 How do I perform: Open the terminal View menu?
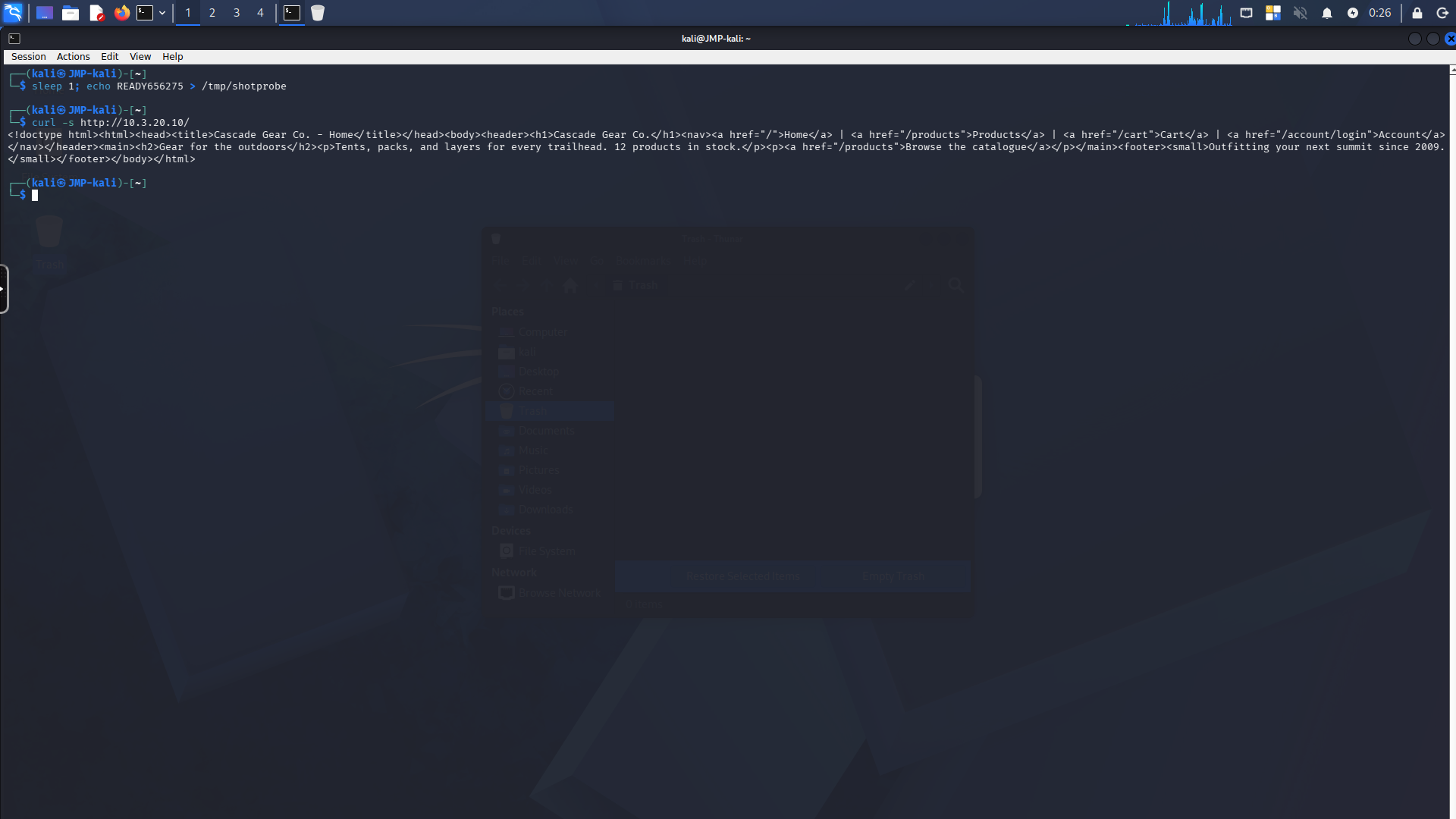[x=140, y=57]
